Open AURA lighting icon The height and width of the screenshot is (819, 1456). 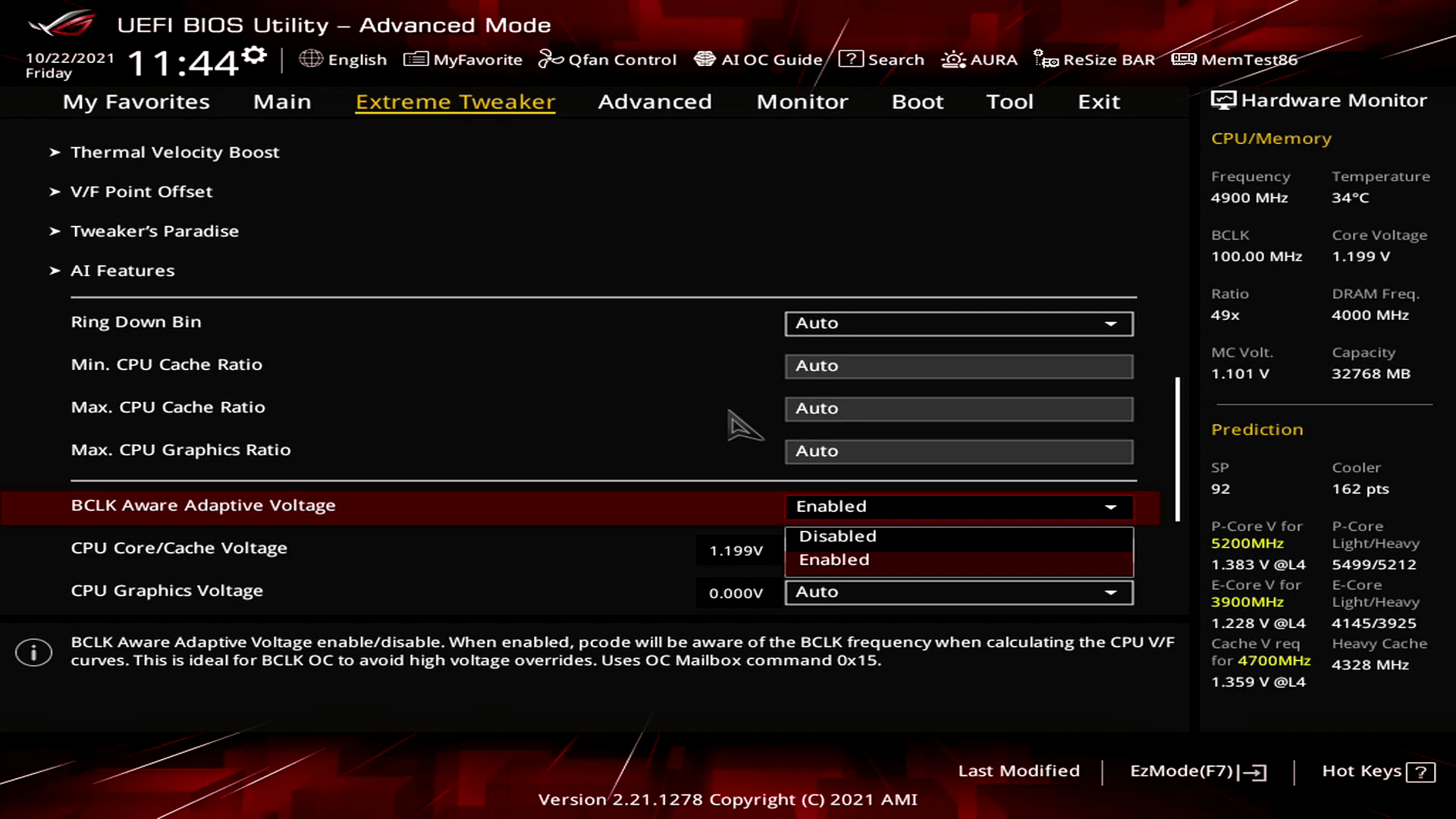953,59
